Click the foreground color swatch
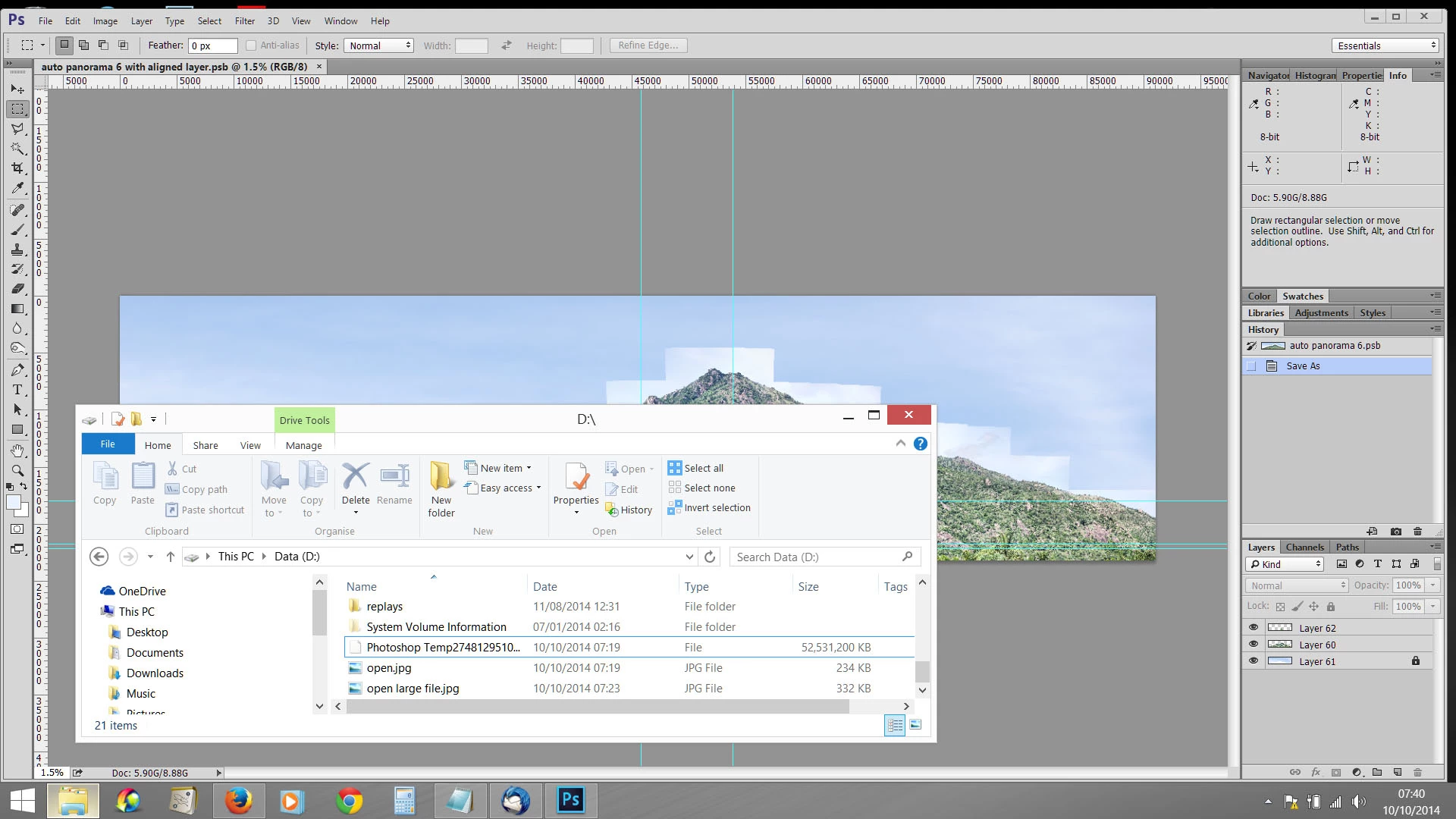Viewport: 1456px width, 819px height. (13, 502)
